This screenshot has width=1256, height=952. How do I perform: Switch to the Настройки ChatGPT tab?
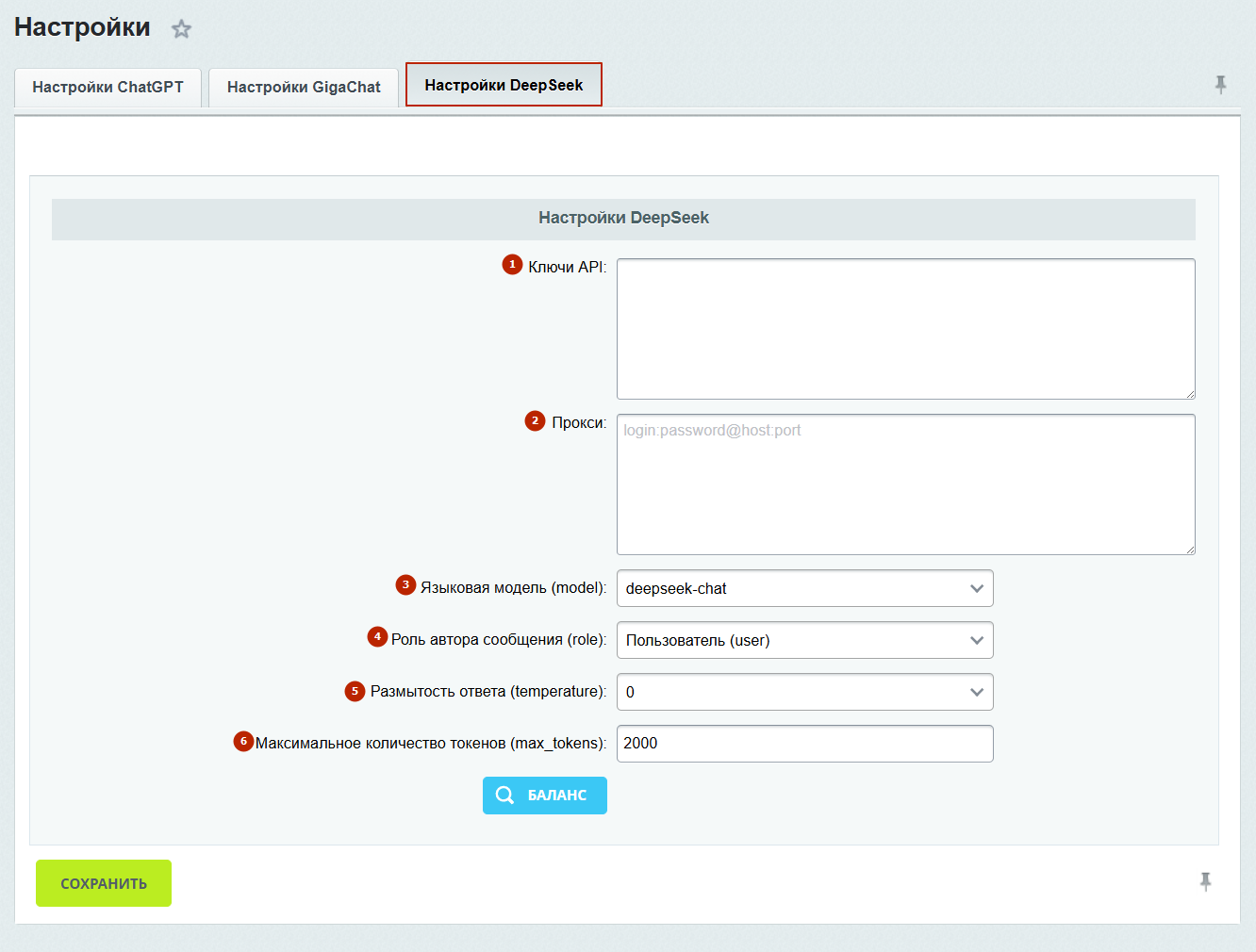[x=107, y=88]
